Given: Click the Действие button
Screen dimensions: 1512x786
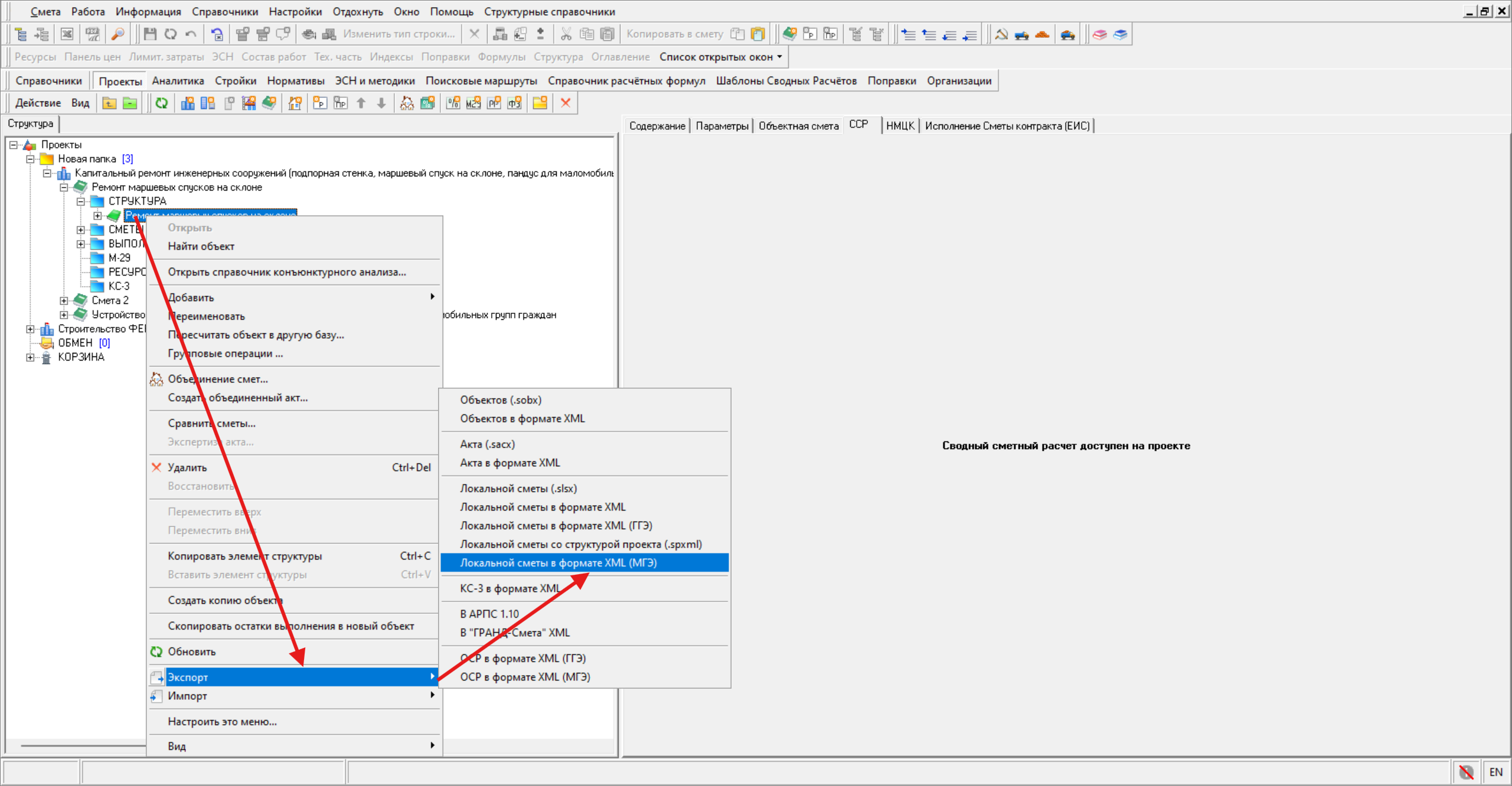Looking at the screenshot, I should 38,103.
